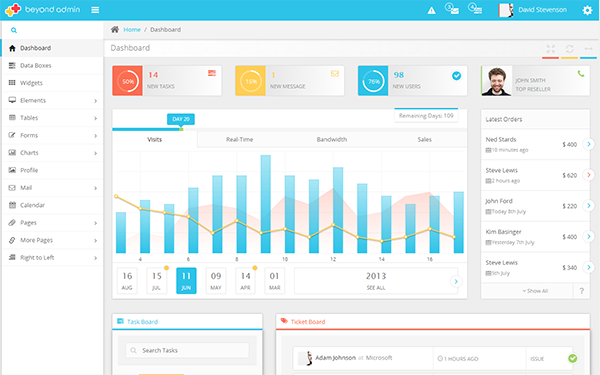Click the Search Tasks input field

coord(188,350)
